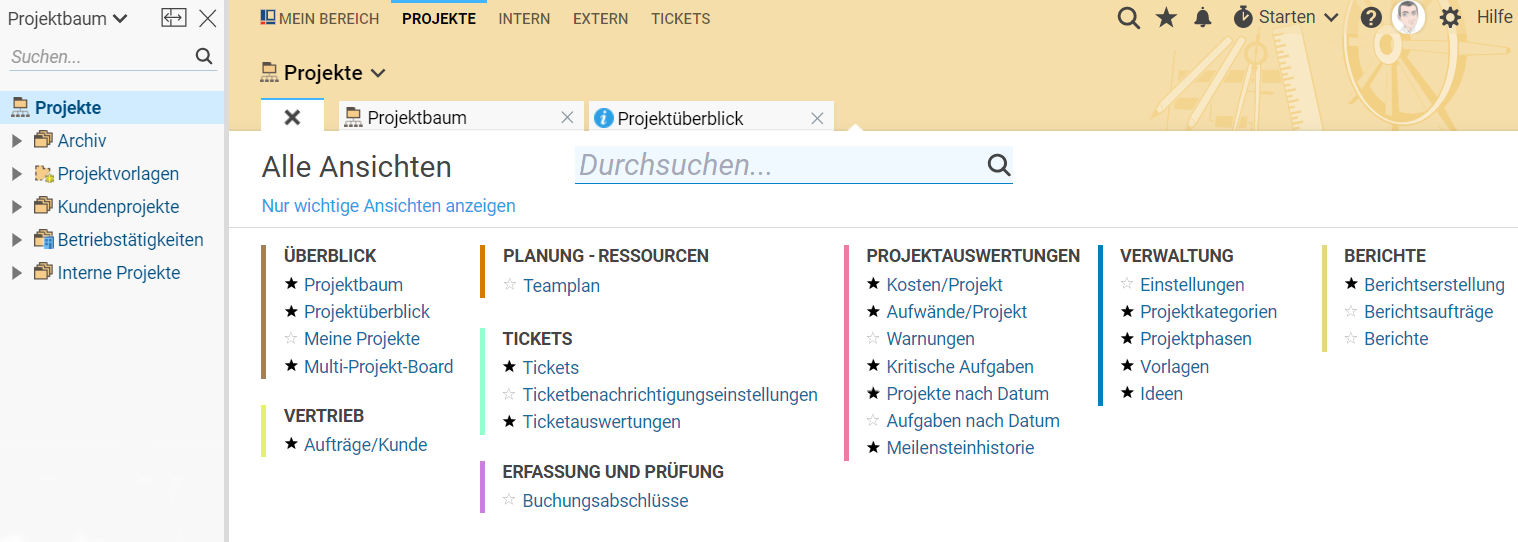Click the help question mark icon
Viewport: 1518px width, 542px height.
click(1371, 18)
